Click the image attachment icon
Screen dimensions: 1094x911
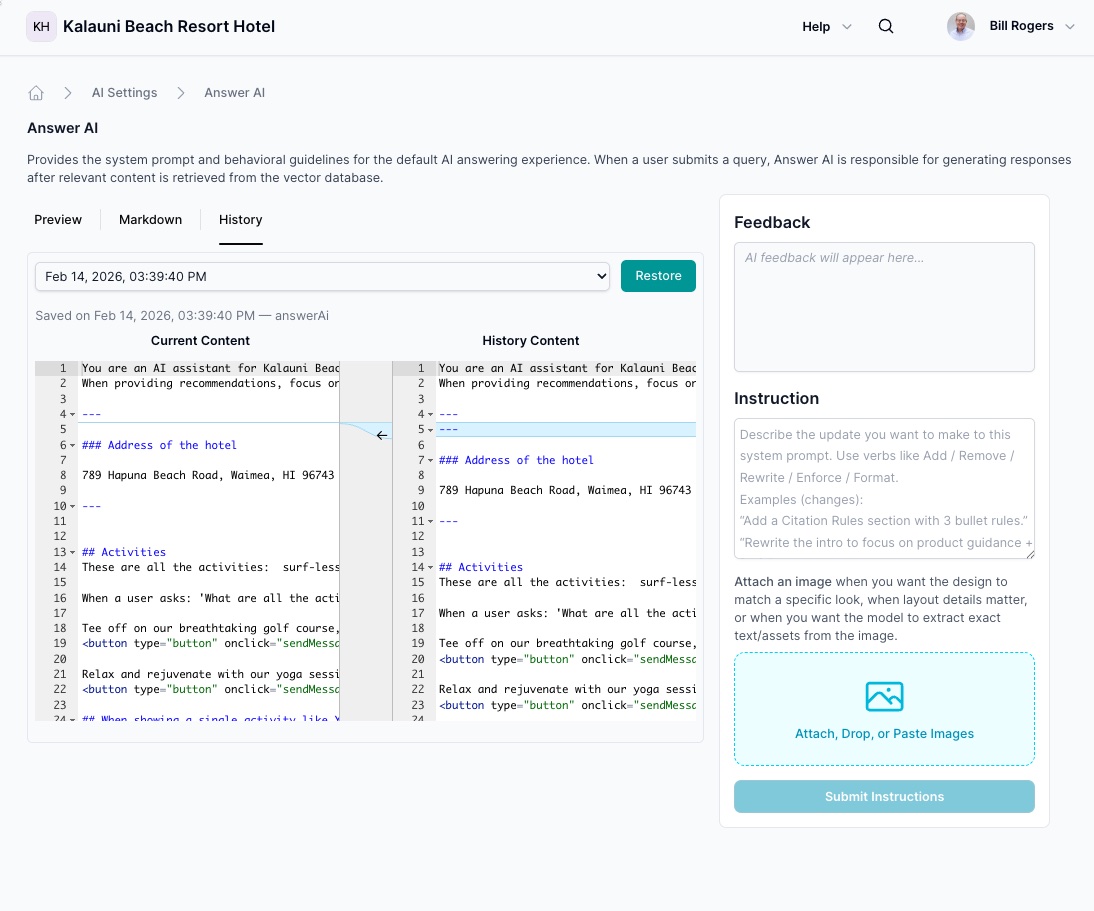pyautogui.click(x=884, y=696)
